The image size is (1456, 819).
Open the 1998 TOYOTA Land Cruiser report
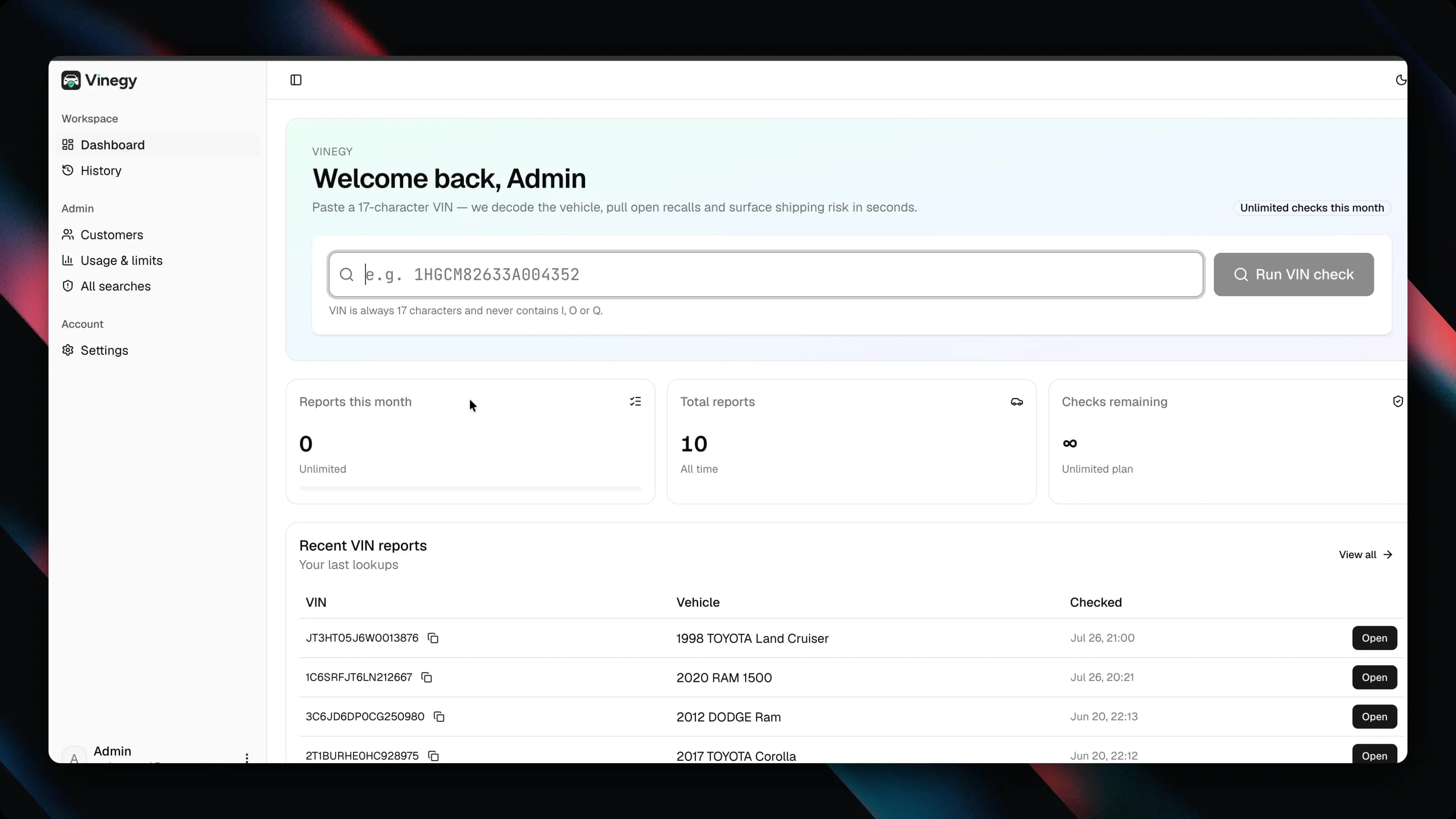1374,638
